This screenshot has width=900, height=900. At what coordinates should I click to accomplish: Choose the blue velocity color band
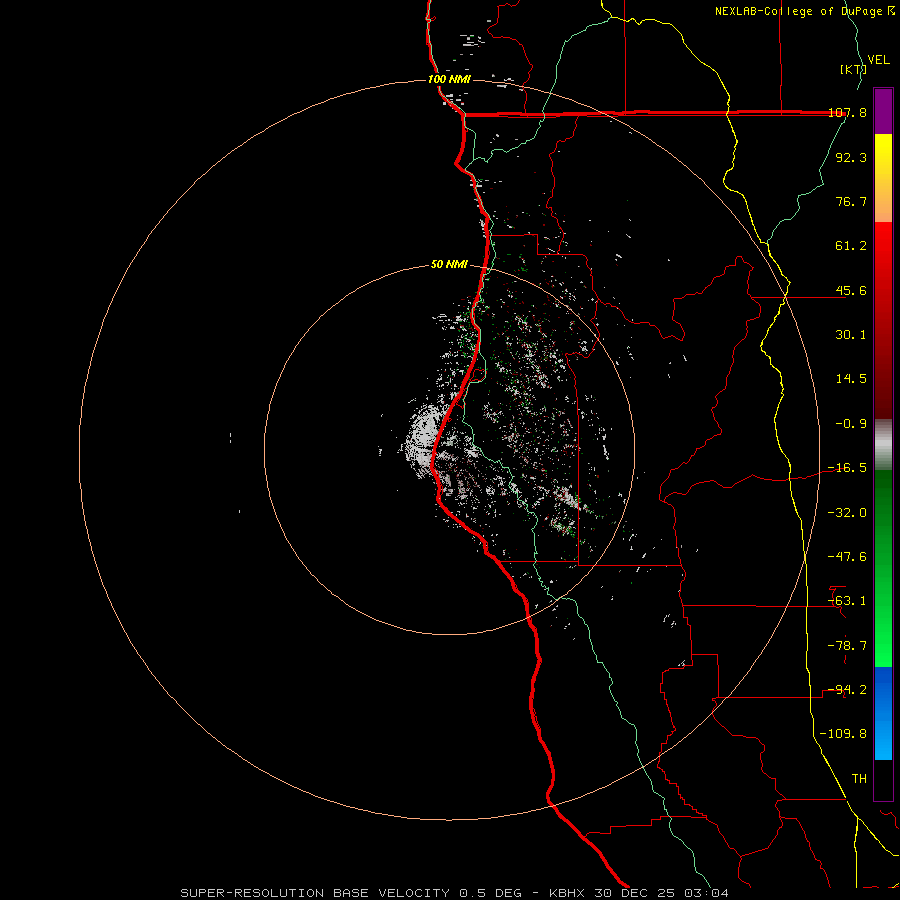point(883,712)
